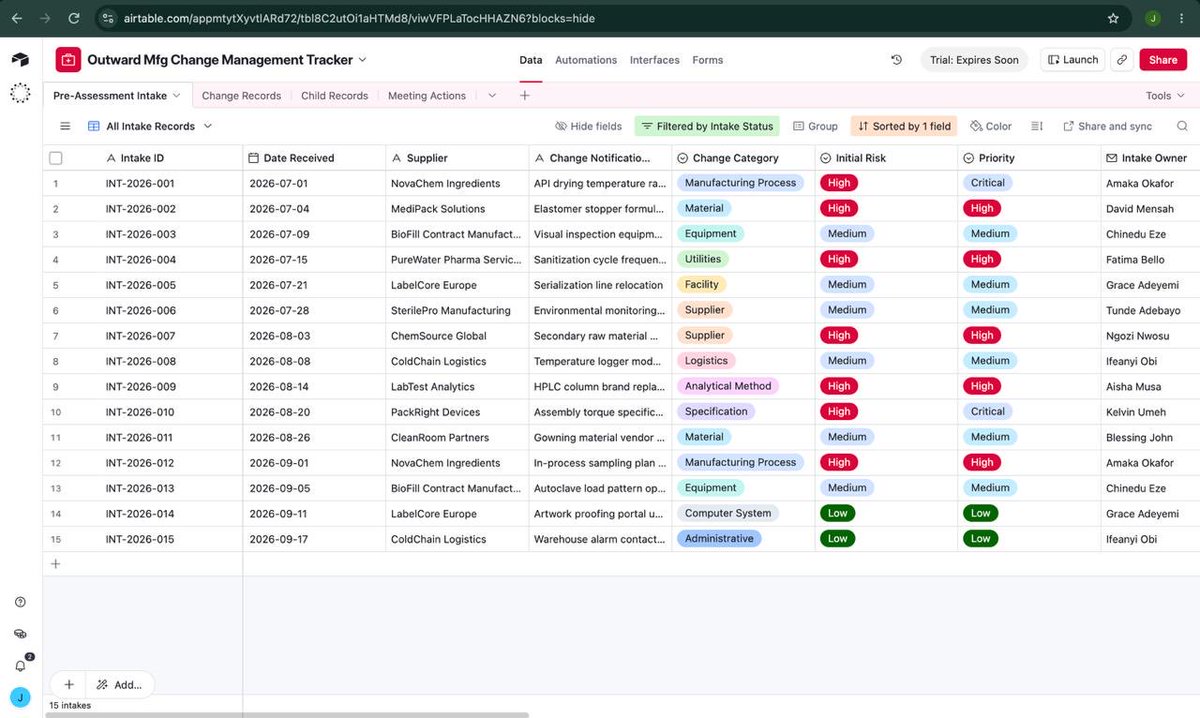Click Fatima Bello owner cell
The height and width of the screenshot is (718, 1200).
[1150, 260]
